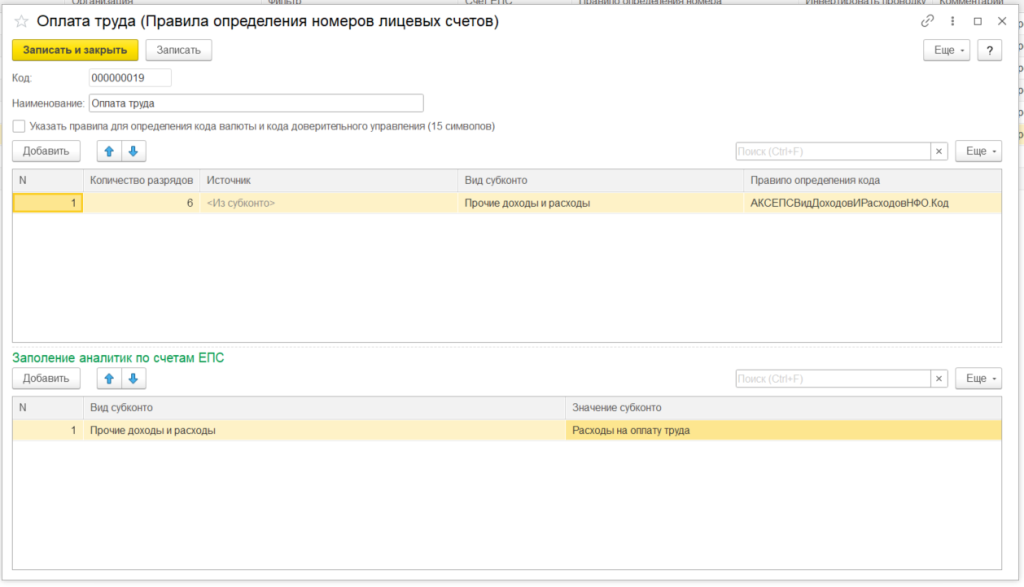Click 'Записать' save button
The width and height of the screenshot is (1024, 587).
[178, 50]
